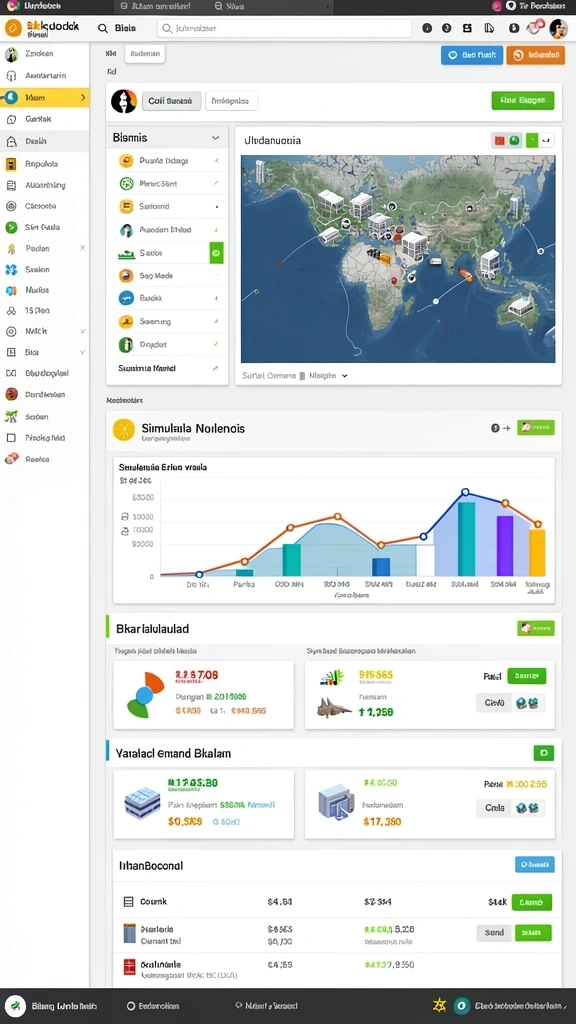576x1024 pixels.
Task: Click the yellow Puarlo Ddage list icon
Action: point(127,161)
